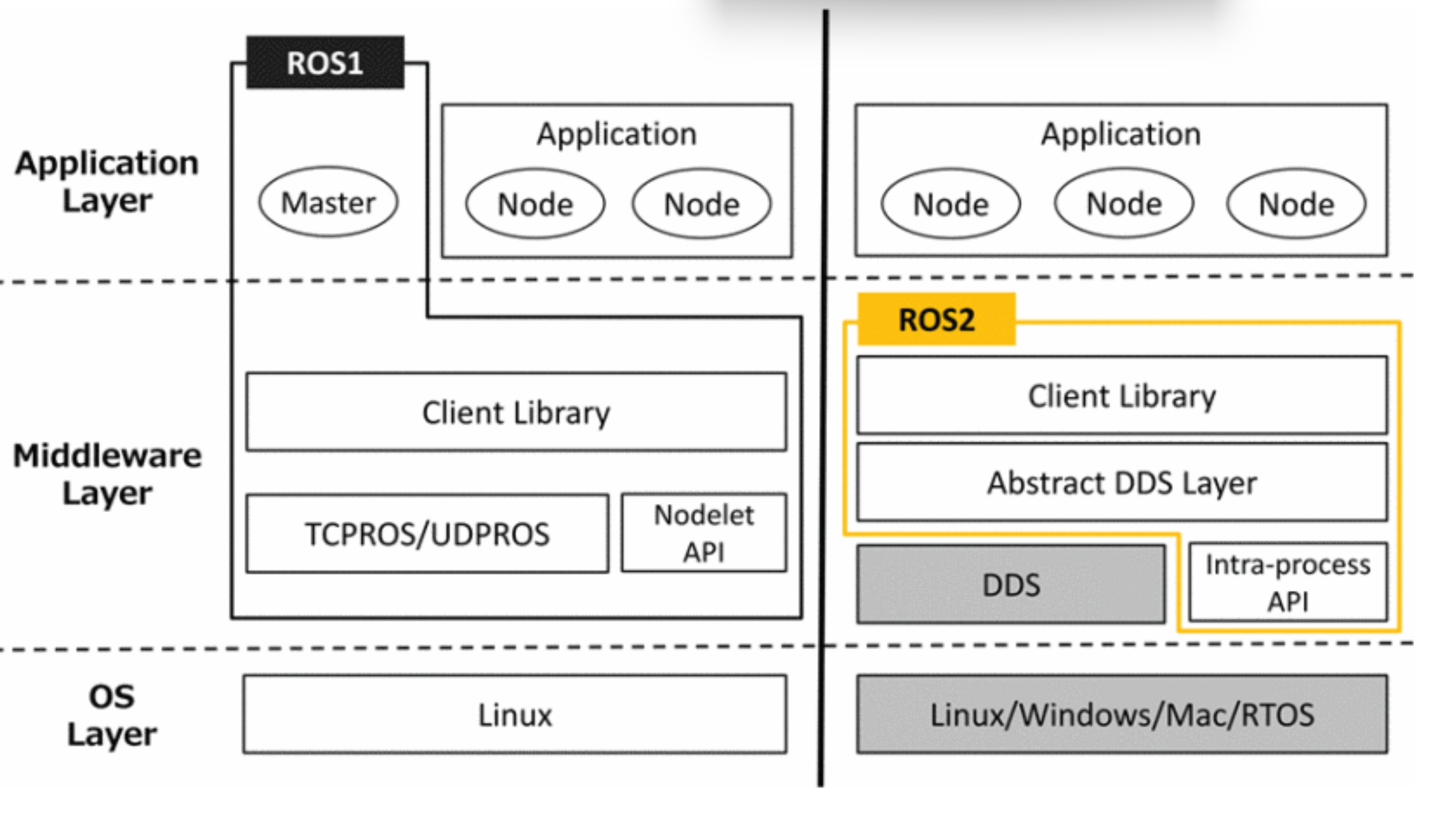Click the Intra-process API box

pyautogui.click(x=1288, y=582)
